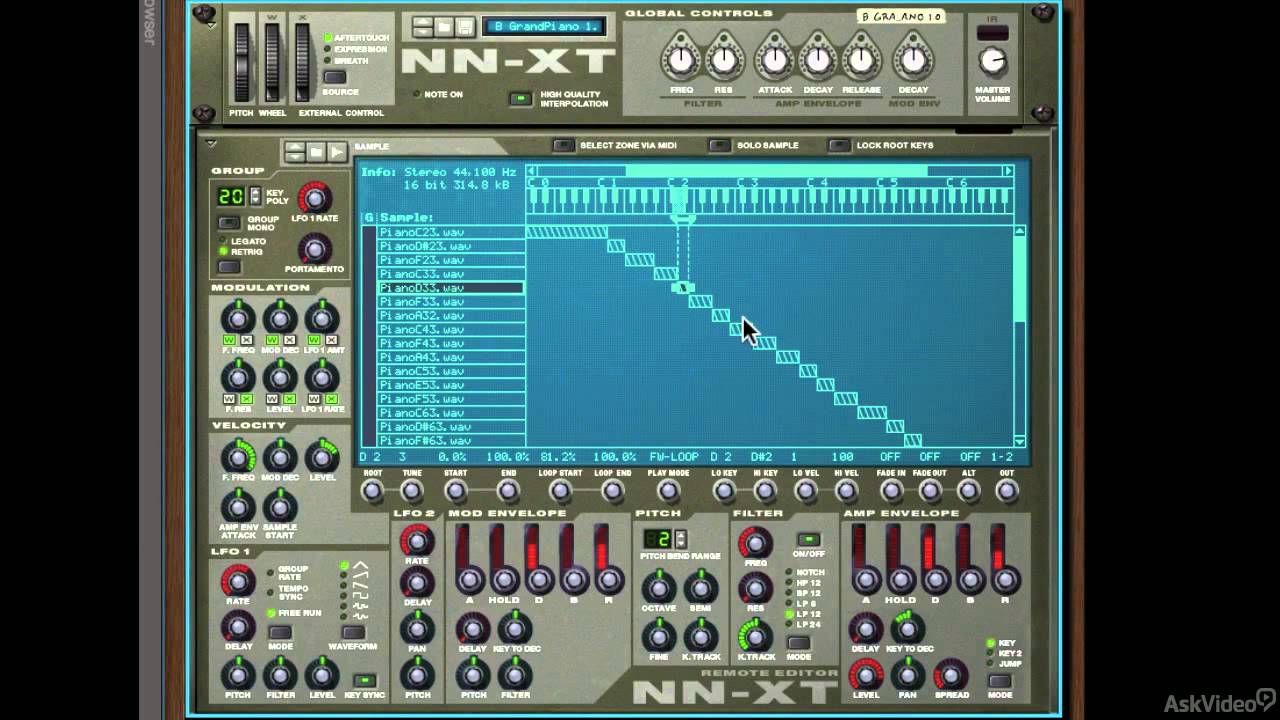Select PianoD#23.wav sample row
Viewport: 1280px width, 720px height.
pyautogui.click(x=450, y=246)
